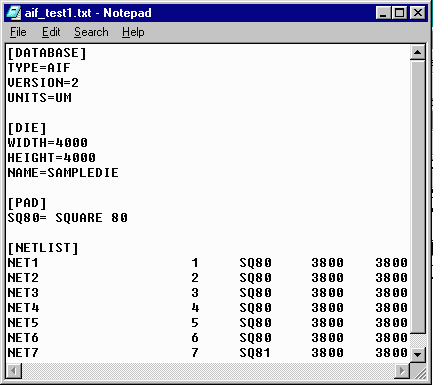Open the Edit menu
Screen dimensions: 433x386
coord(51,32)
